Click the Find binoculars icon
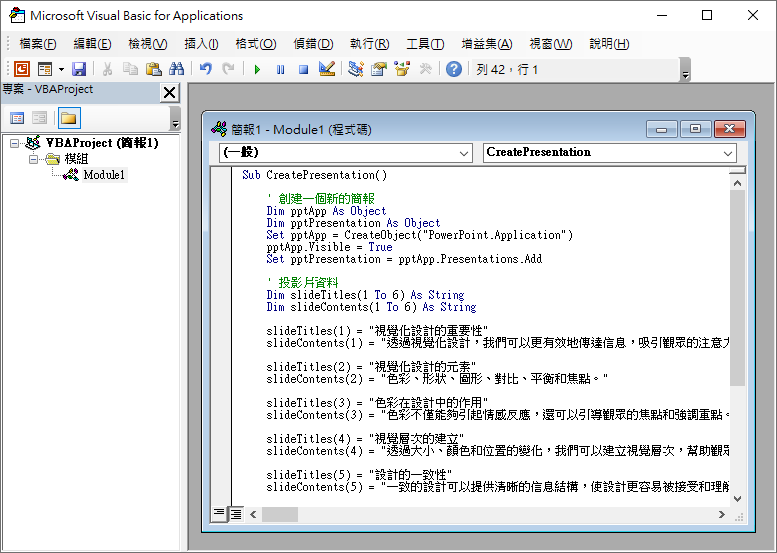 [176, 69]
